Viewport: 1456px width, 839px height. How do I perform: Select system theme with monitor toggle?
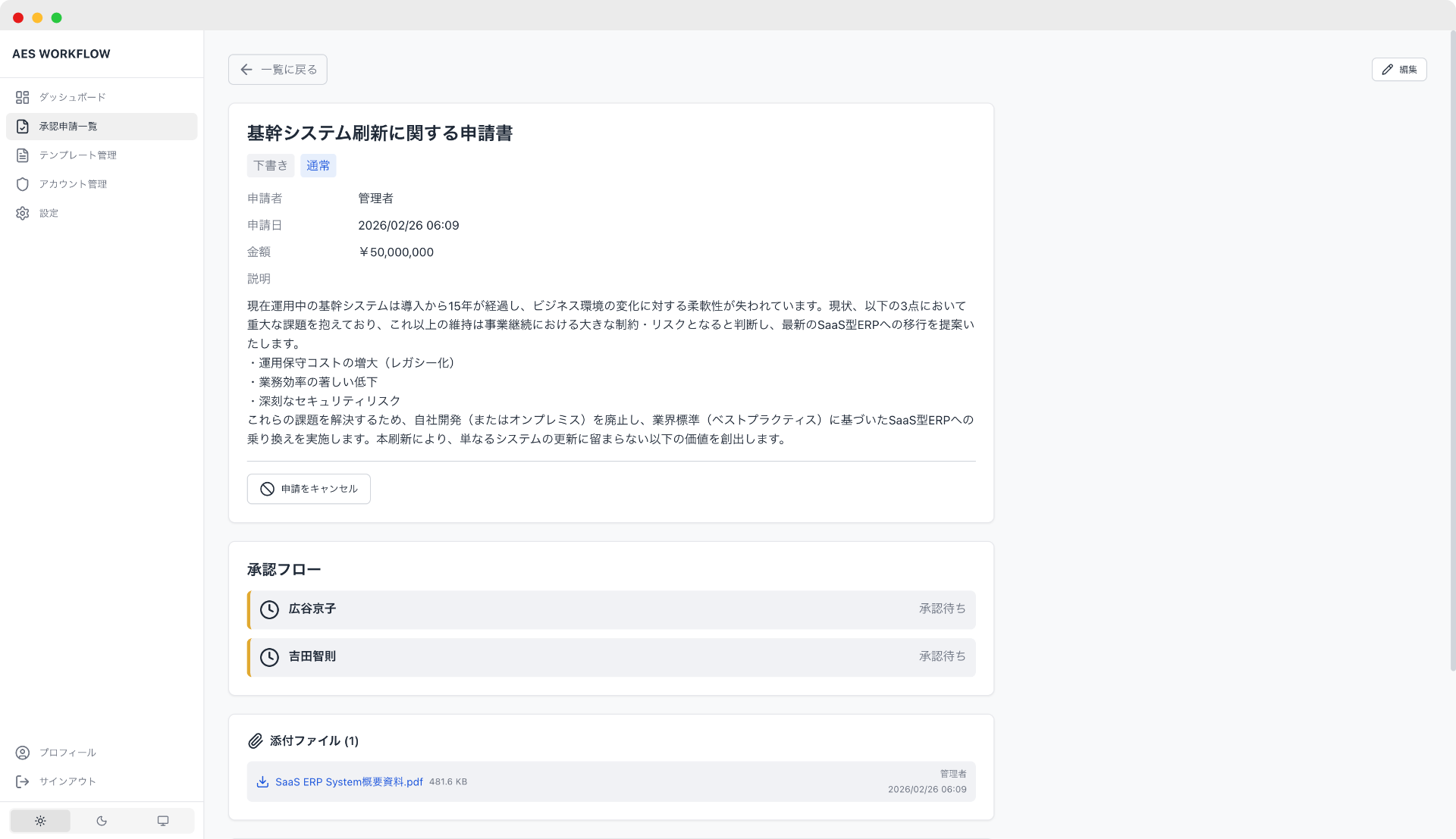pos(163,821)
